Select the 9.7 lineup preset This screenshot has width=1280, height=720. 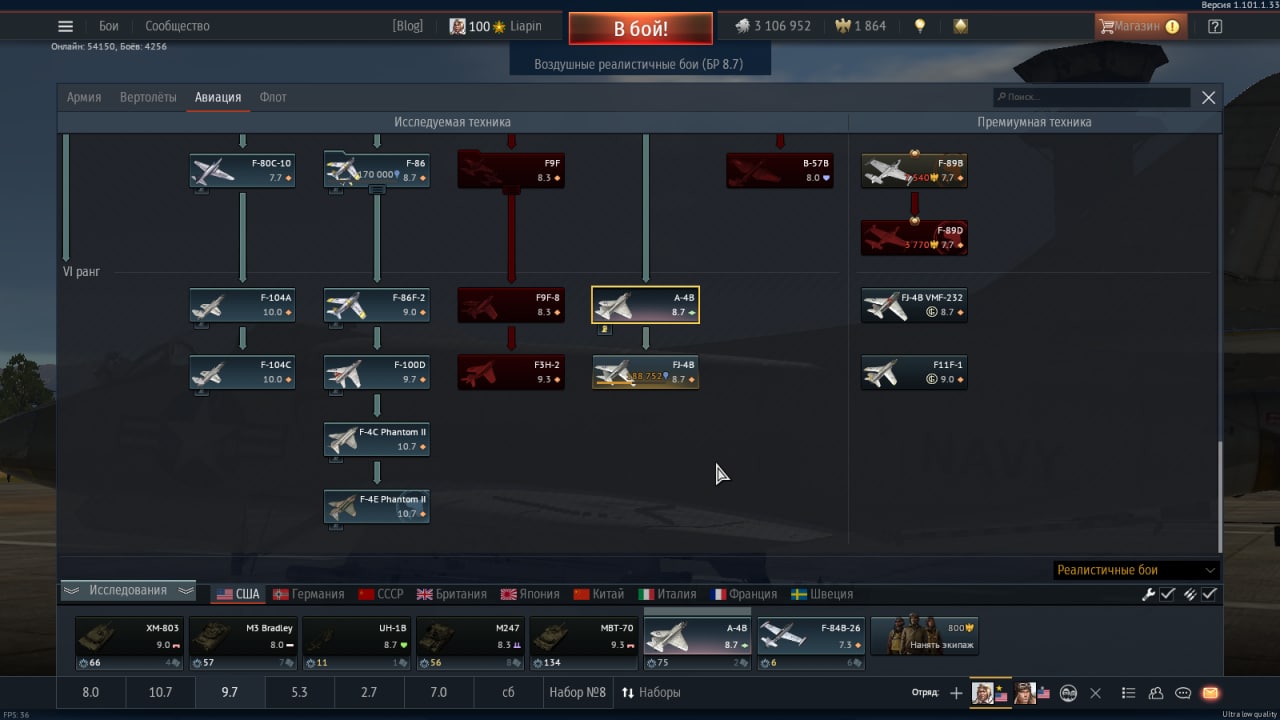click(x=229, y=692)
